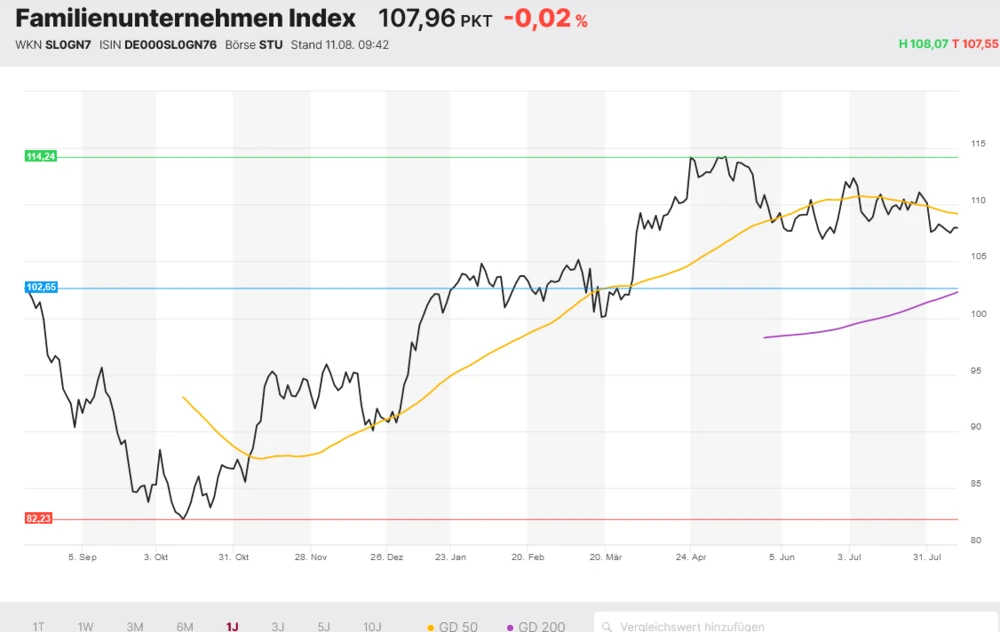
Task: Click the green 114,24 high marker
Action: [40, 156]
